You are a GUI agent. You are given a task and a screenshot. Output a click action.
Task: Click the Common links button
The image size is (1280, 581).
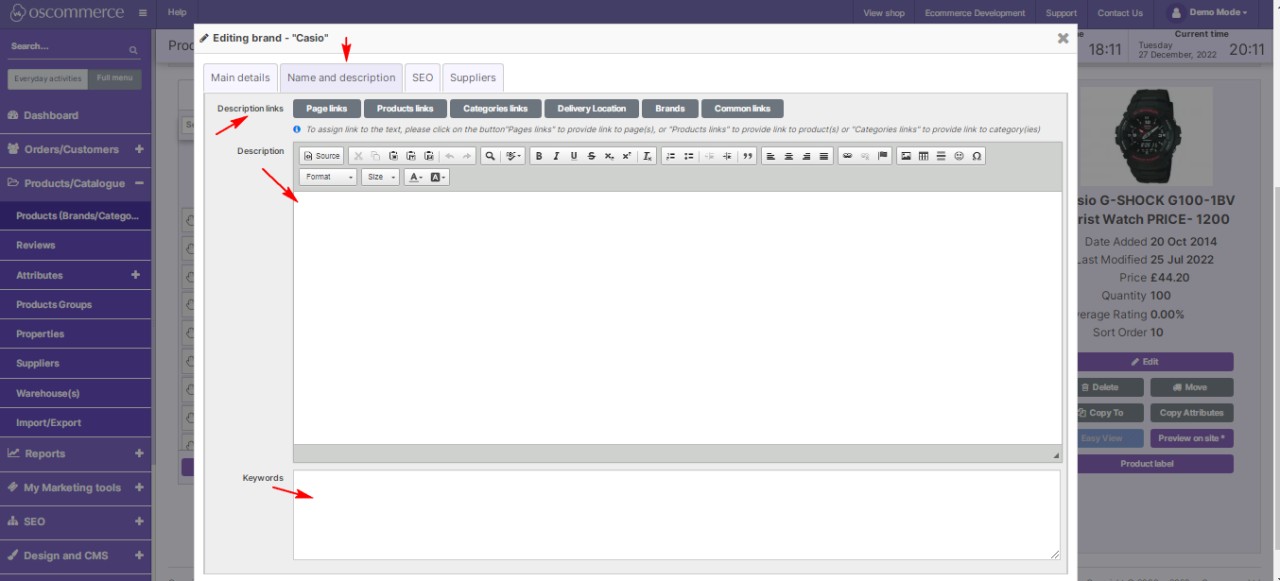click(742, 109)
